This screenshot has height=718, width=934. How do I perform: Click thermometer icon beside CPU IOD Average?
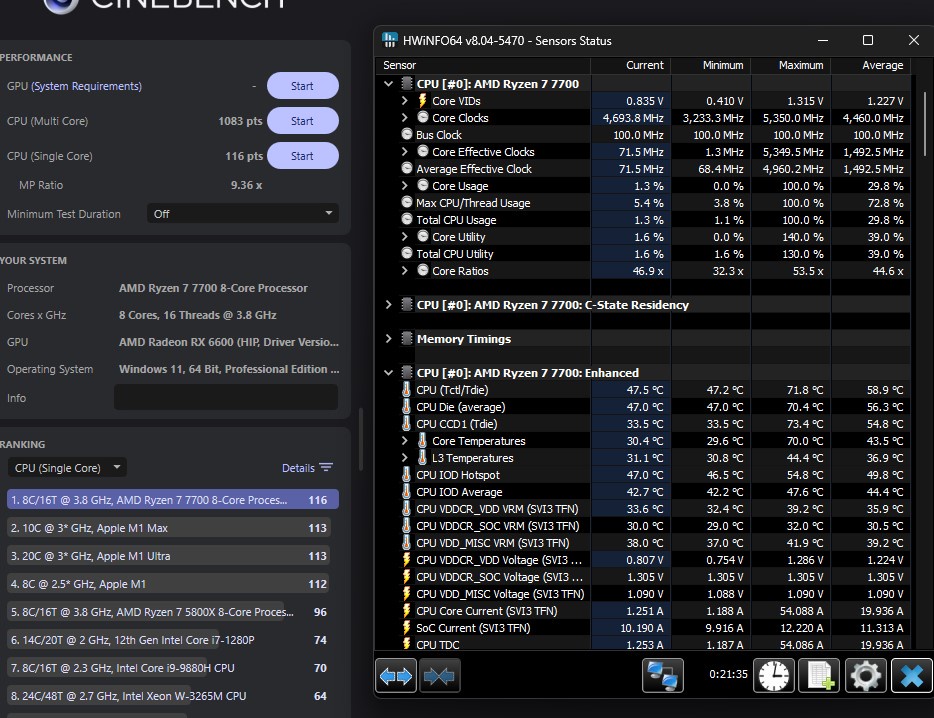pyautogui.click(x=406, y=492)
